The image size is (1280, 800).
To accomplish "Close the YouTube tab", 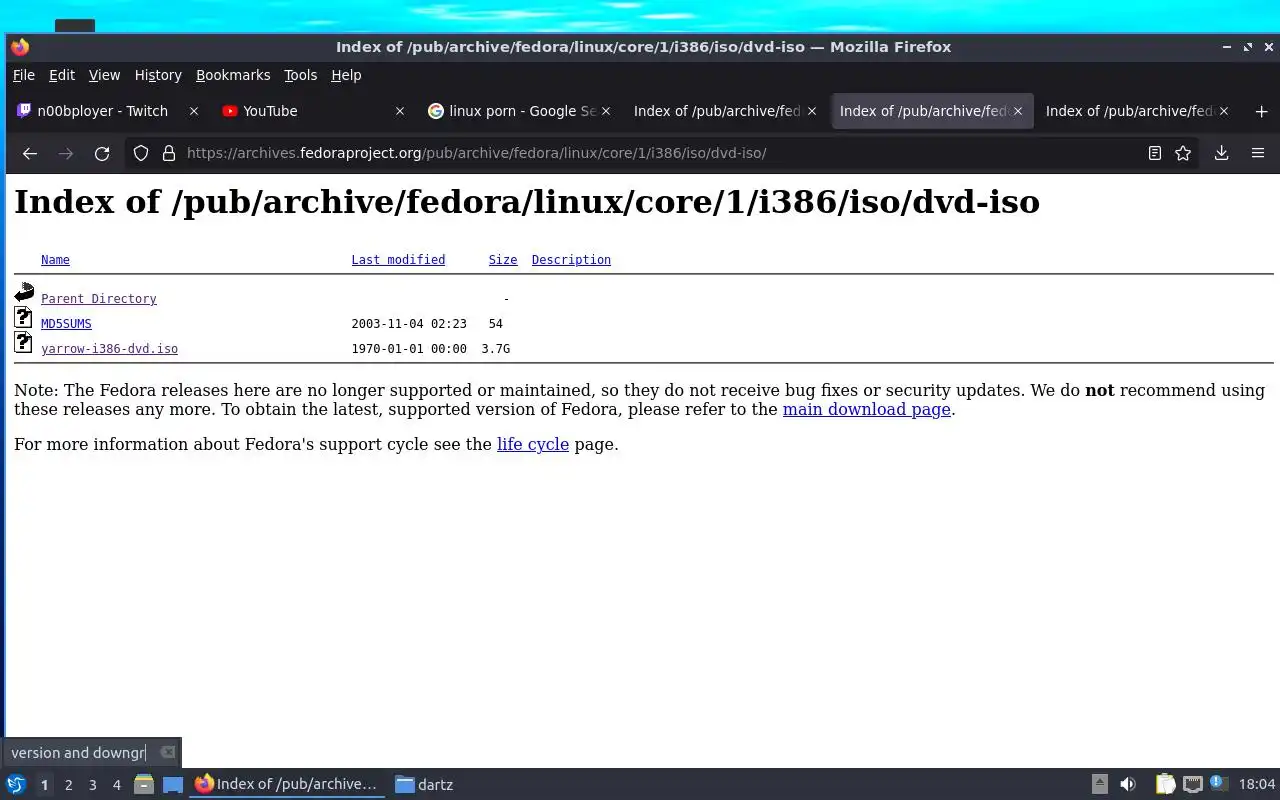I will tap(400, 111).
